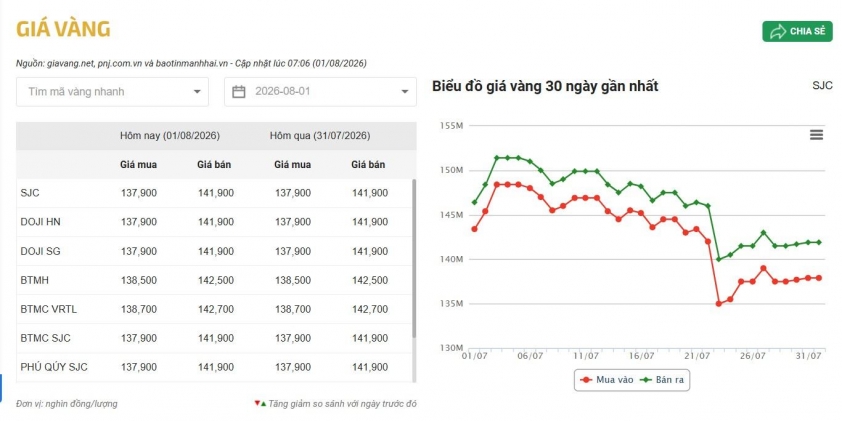Click the calendar icon in date field

[x=238, y=92]
